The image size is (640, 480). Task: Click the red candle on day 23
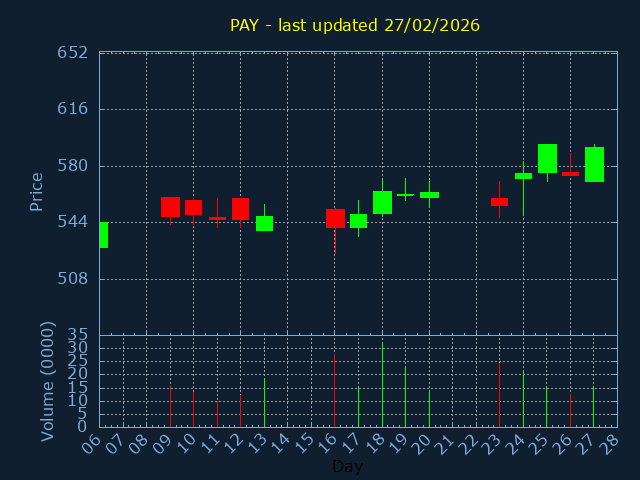click(499, 201)
